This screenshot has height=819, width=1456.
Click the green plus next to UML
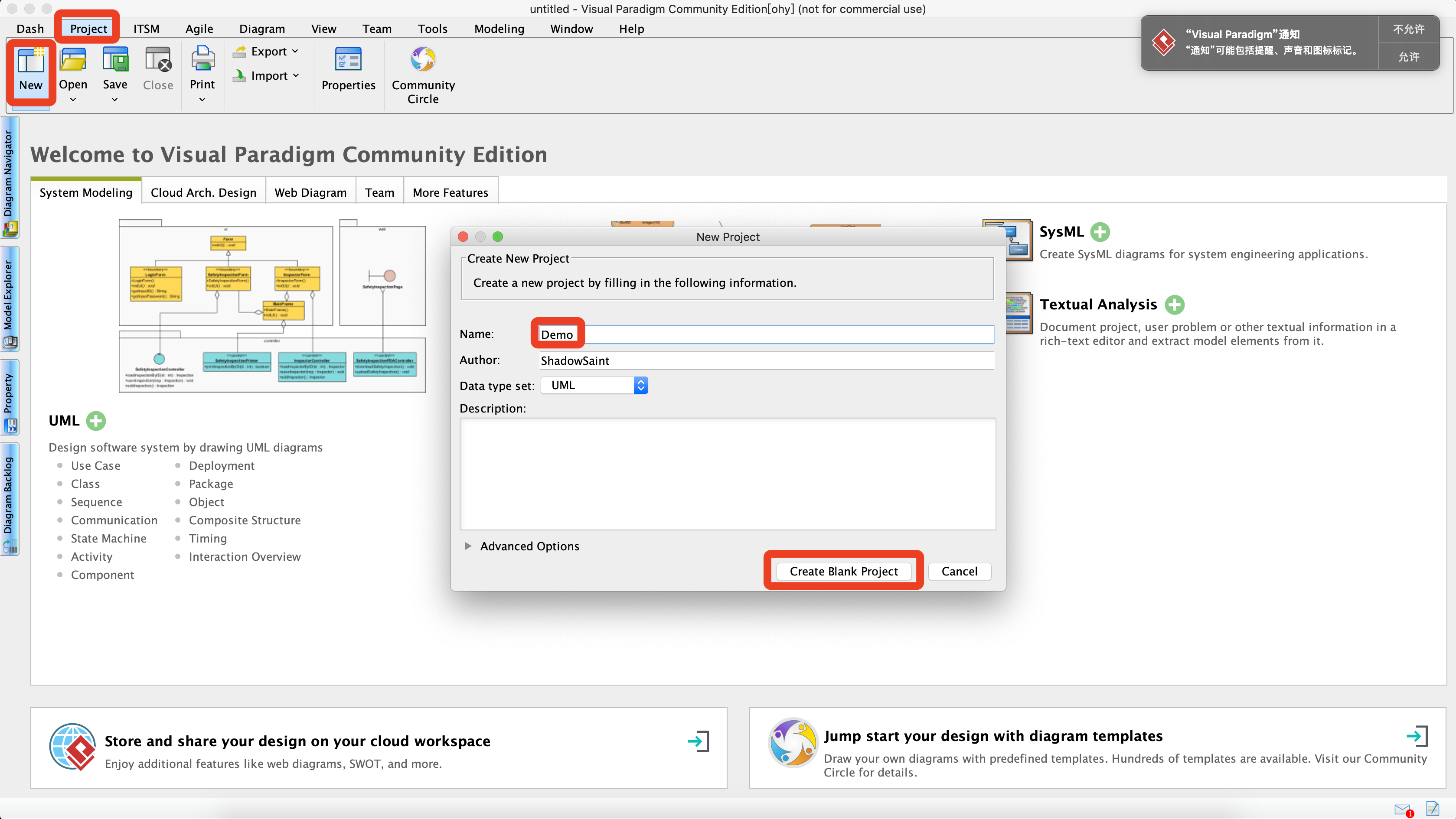point(96,421)
